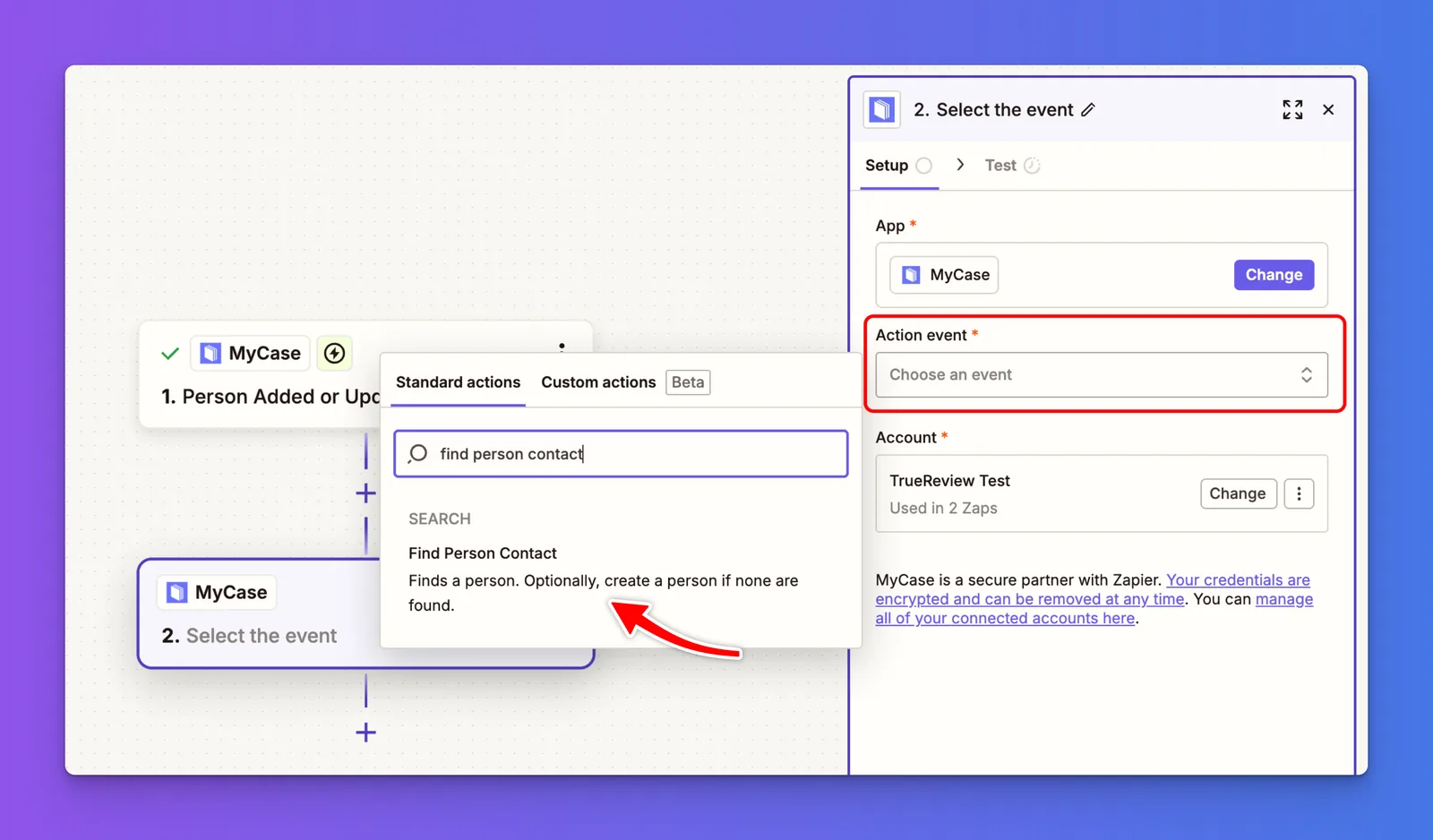
Task: Click the MyCase icon on the step 2 card
Action: 177,593
